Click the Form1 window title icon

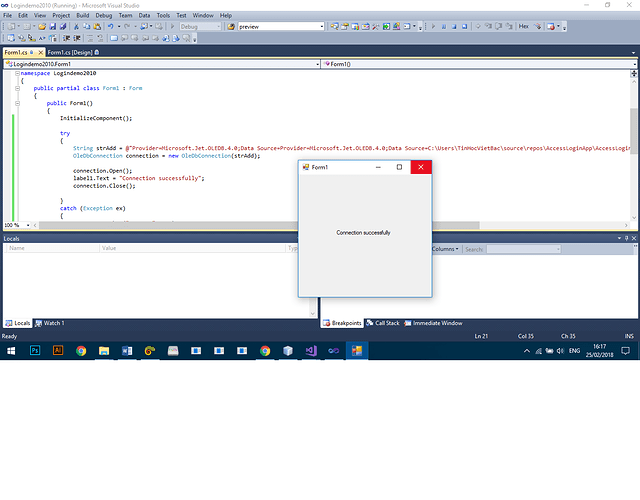[x=306, y=167]
